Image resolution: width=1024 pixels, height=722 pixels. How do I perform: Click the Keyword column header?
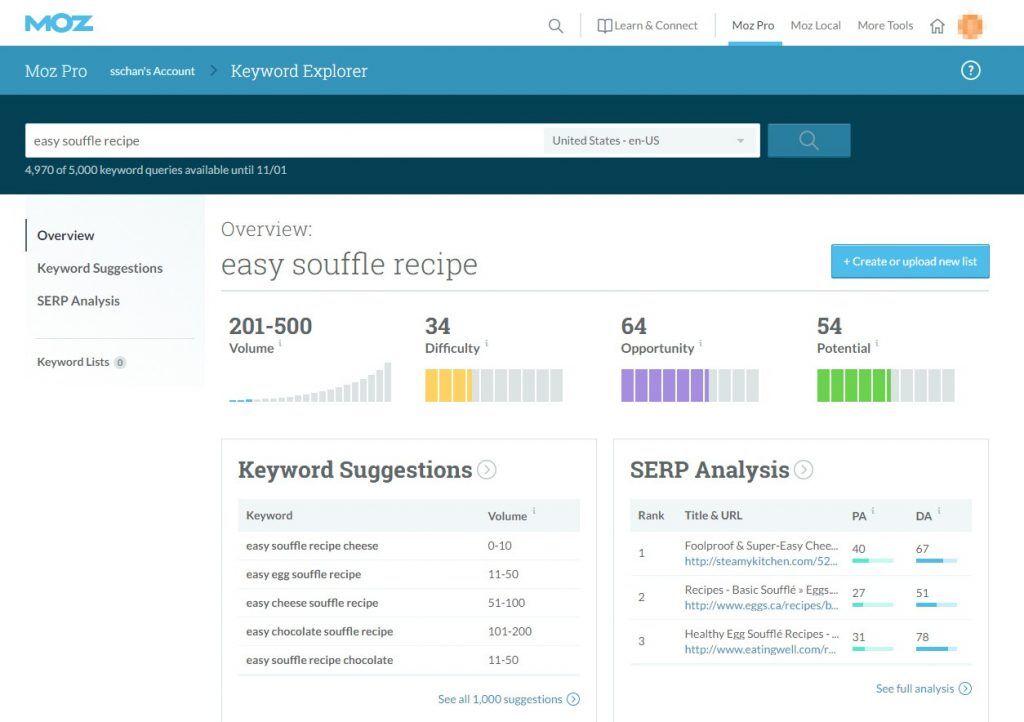click(269, 515)
